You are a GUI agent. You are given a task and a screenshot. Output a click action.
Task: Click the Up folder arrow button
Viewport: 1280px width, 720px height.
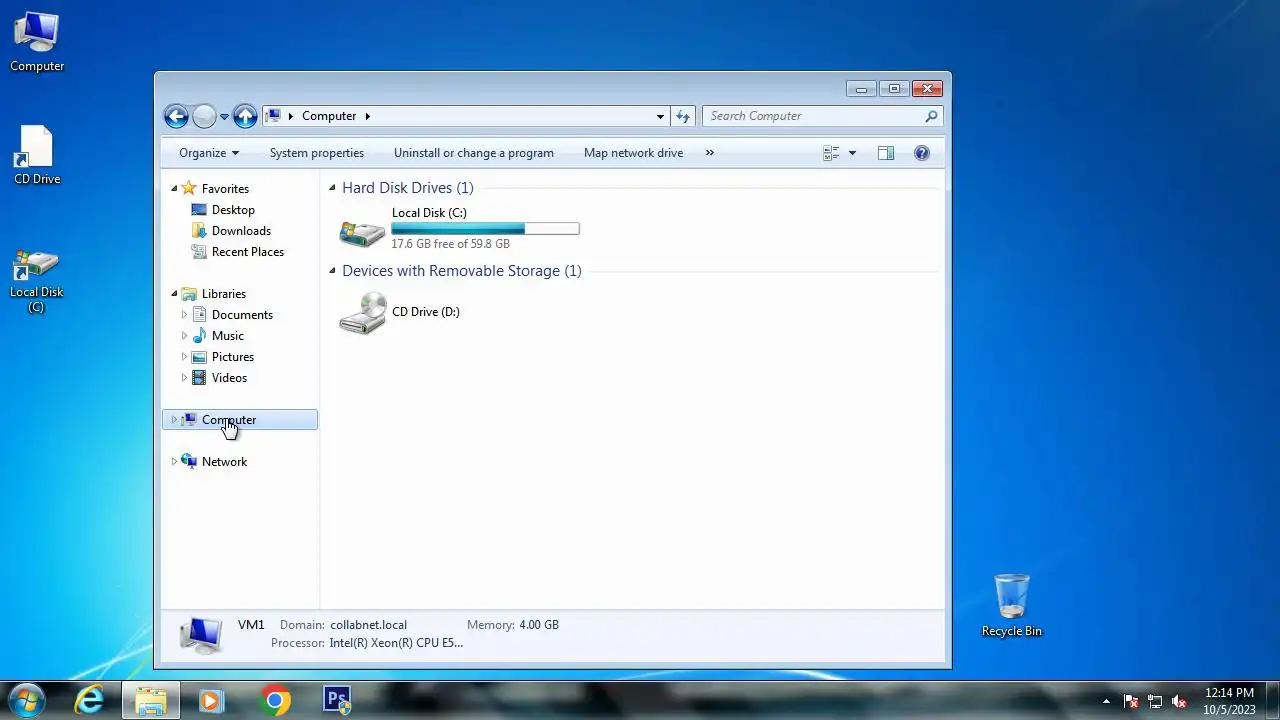click(x=245, y=116)
